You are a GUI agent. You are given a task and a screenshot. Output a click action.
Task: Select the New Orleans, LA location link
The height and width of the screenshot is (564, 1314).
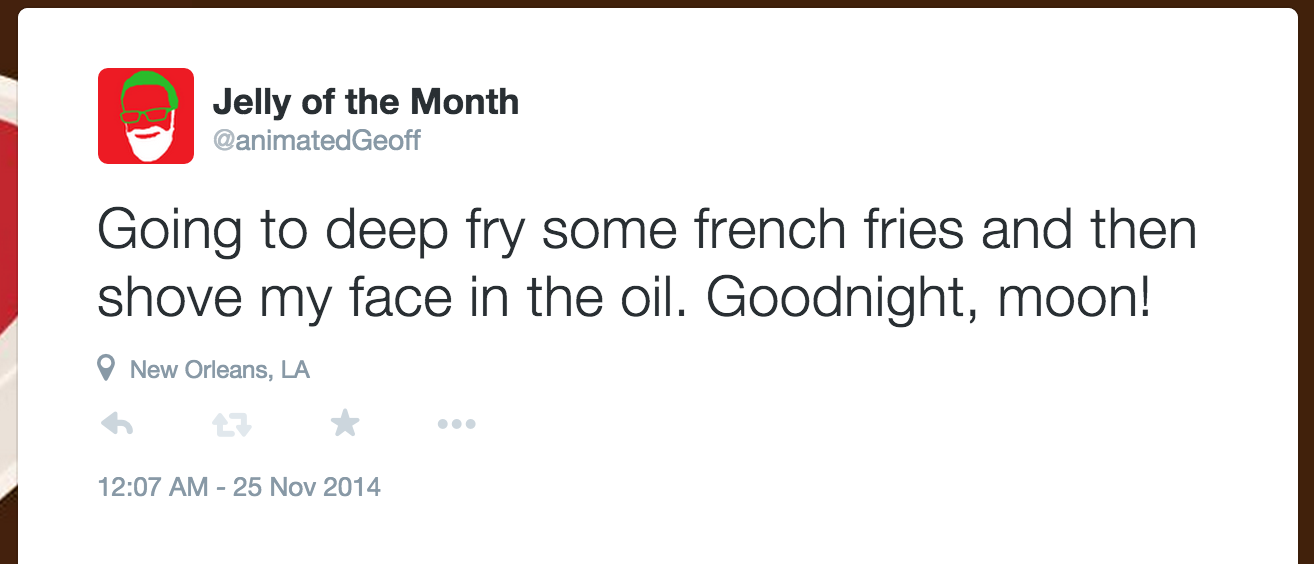click(x=220, y=370)
